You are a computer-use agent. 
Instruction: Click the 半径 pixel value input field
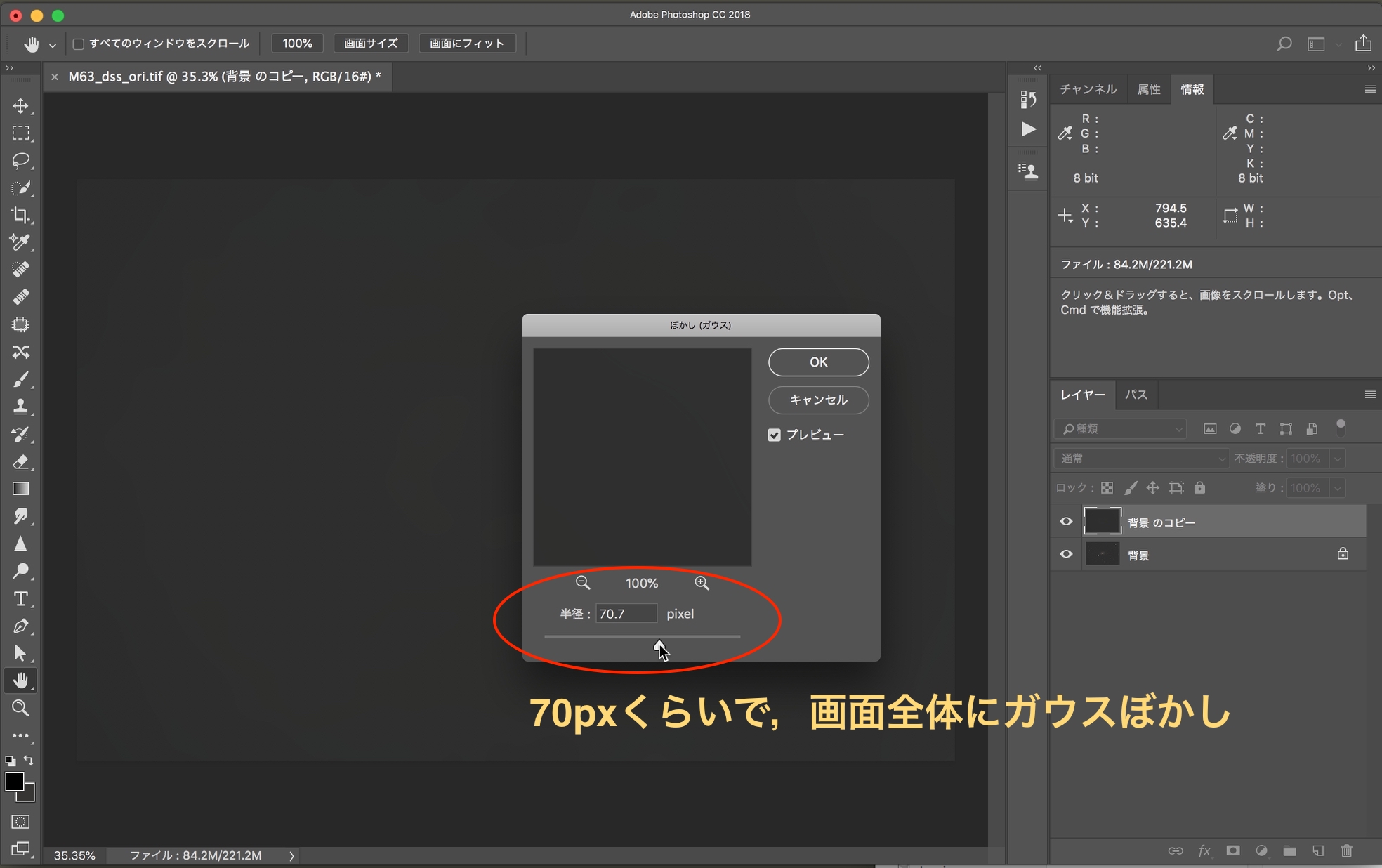pos(626,613)
